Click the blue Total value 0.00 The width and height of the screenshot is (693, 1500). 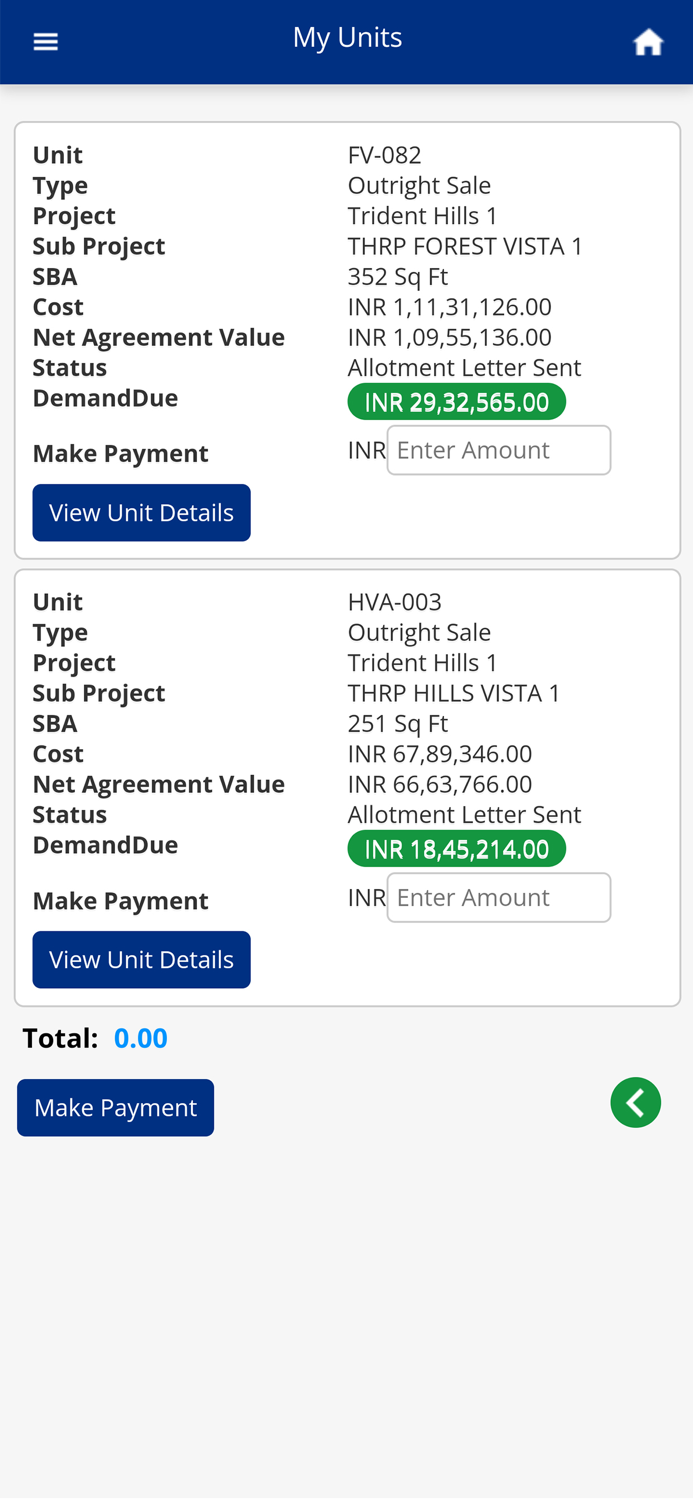[141, 1037]
